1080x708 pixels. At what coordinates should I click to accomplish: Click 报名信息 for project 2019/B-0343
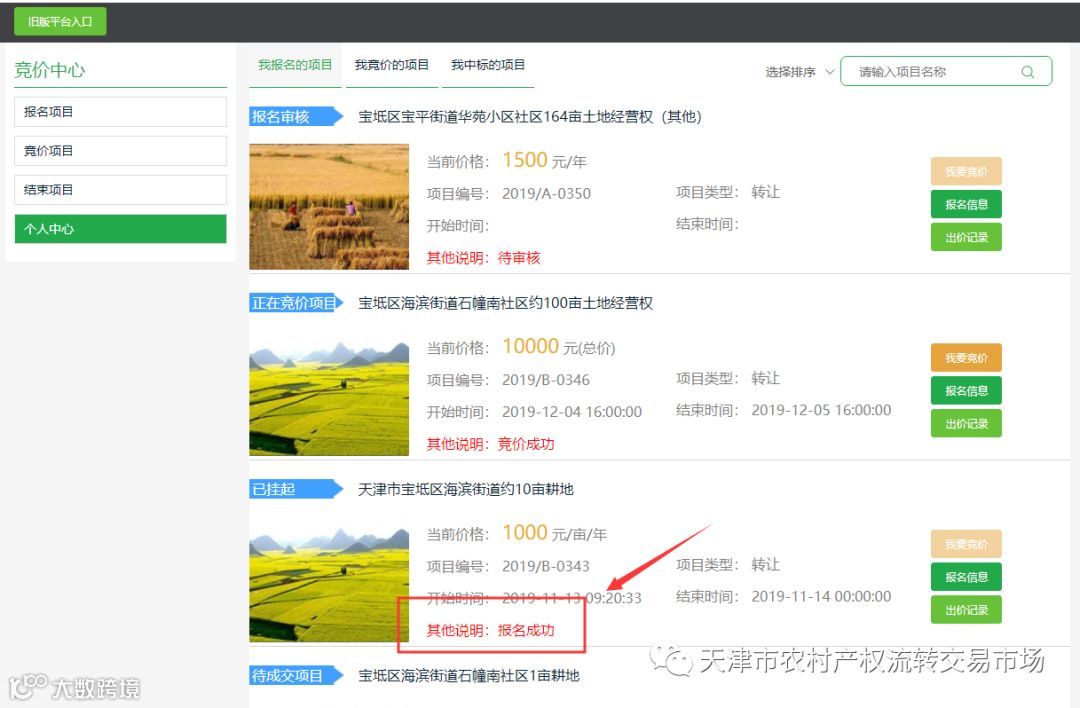click(966, 577)
